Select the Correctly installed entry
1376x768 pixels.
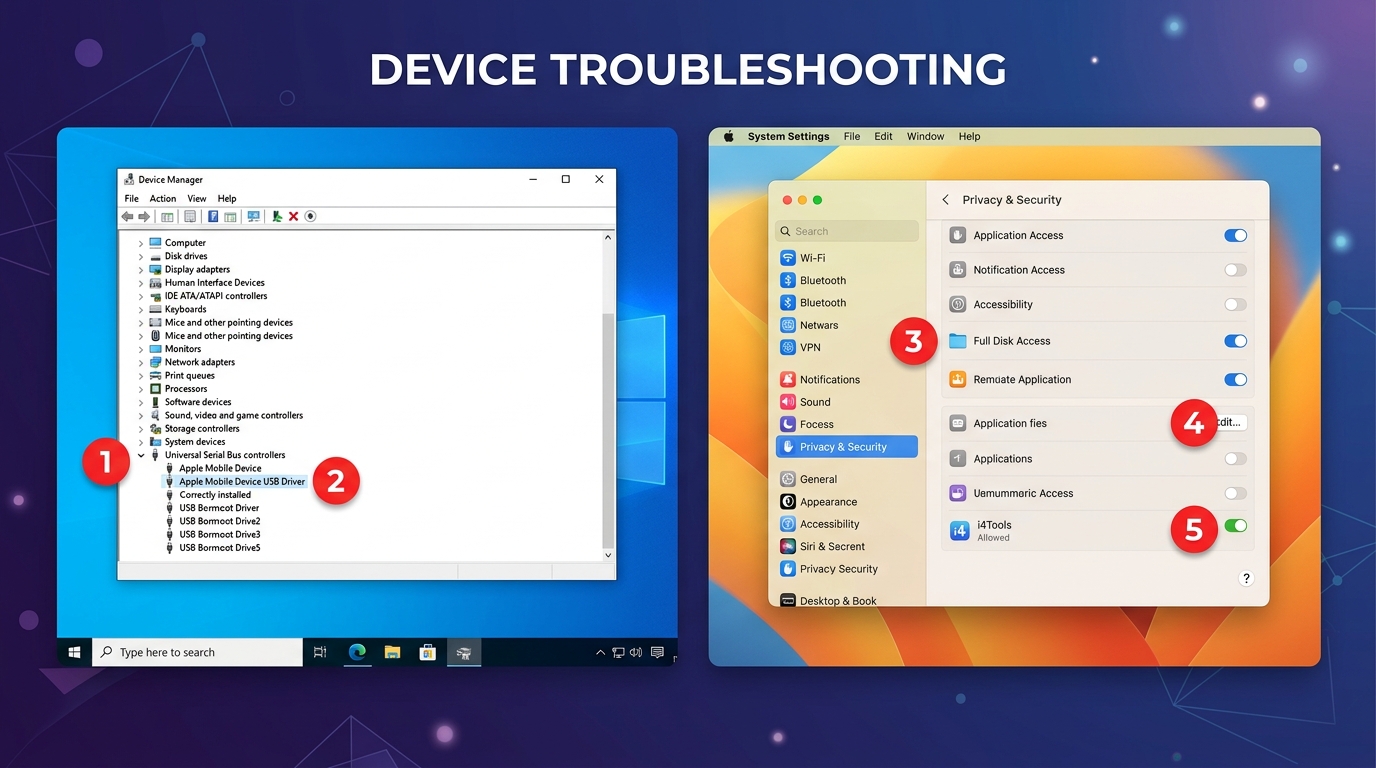[215, 495]
